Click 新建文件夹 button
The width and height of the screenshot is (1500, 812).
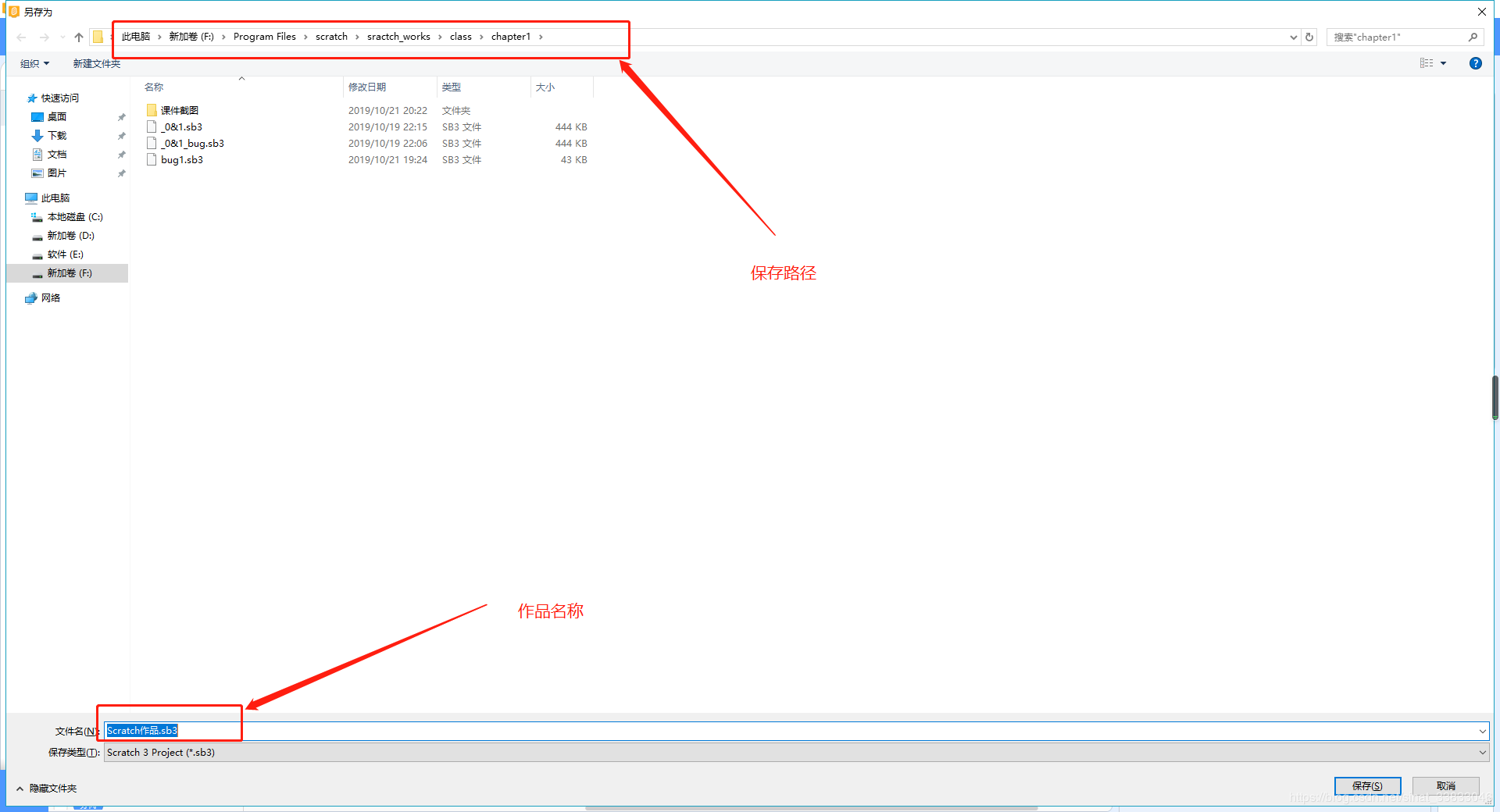(97, 63)
